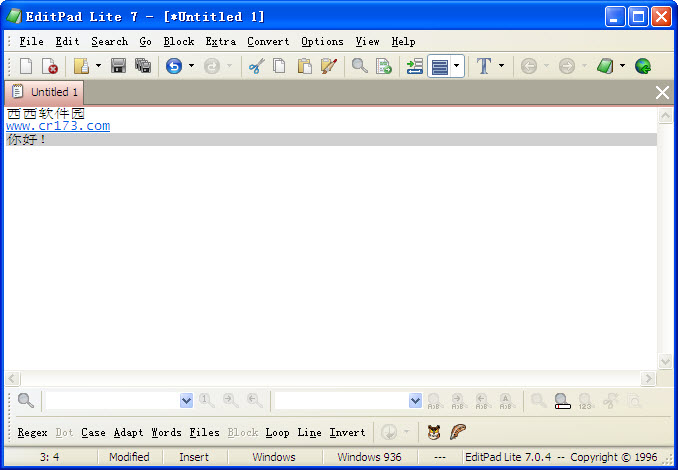Expand the search text dropdown arrow
Image resolution: width=678 pixels, height=470 pixels.
(x=186, y=401)
